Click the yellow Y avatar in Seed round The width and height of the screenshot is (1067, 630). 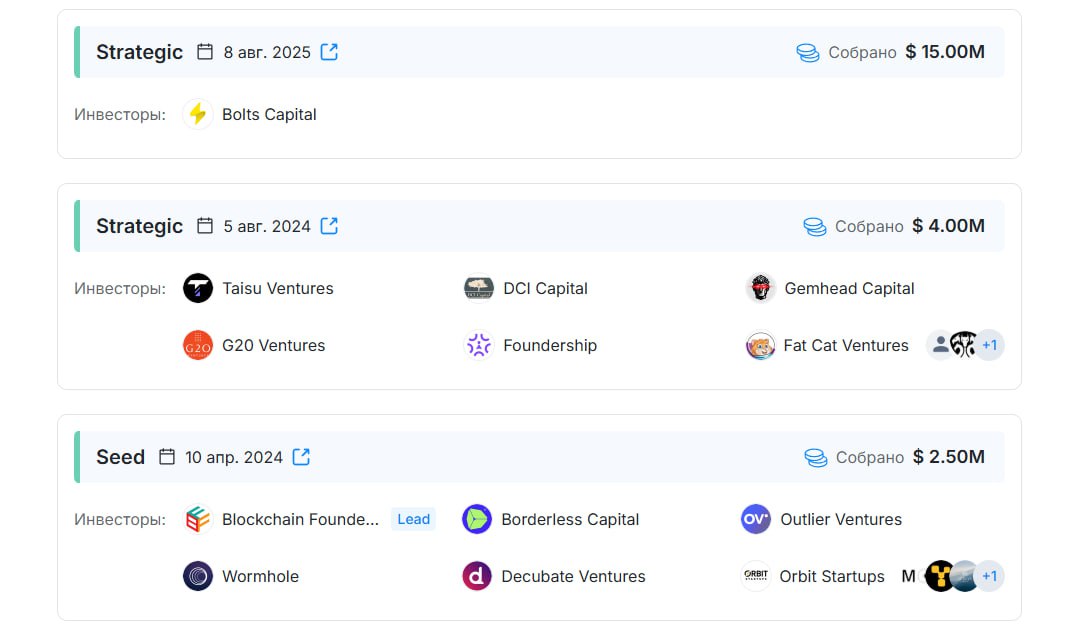coord(940,576)
